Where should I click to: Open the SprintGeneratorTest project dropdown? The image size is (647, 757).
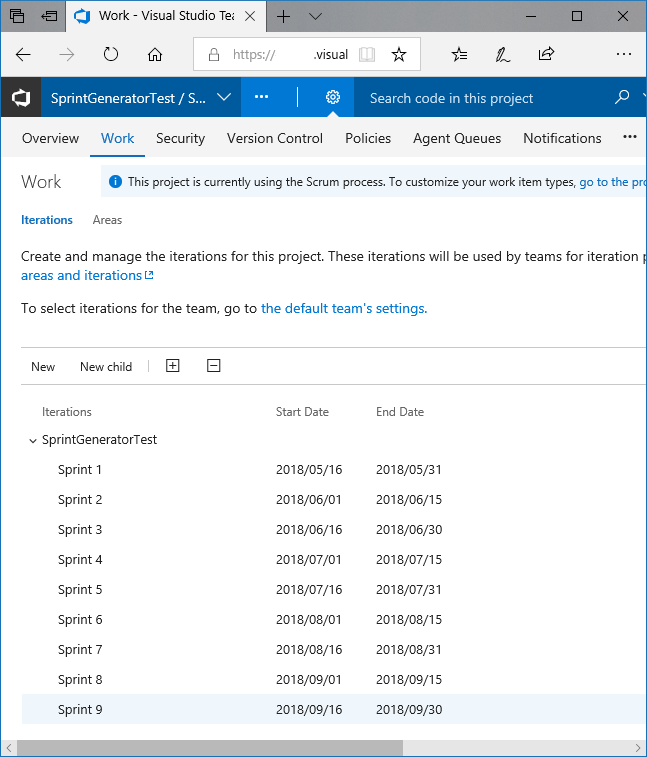point(224,97)
